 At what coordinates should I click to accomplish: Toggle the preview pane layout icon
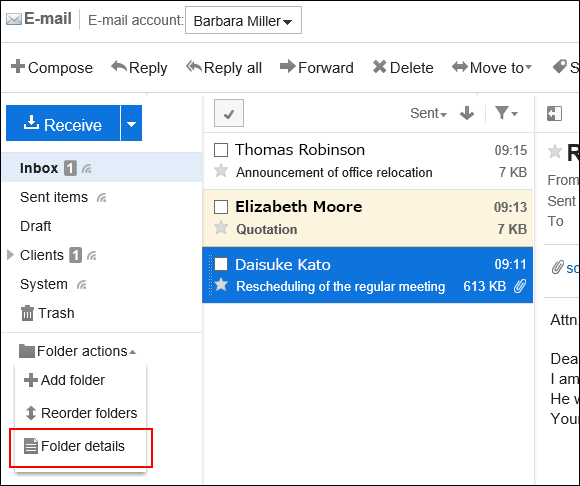click(554, 114)
